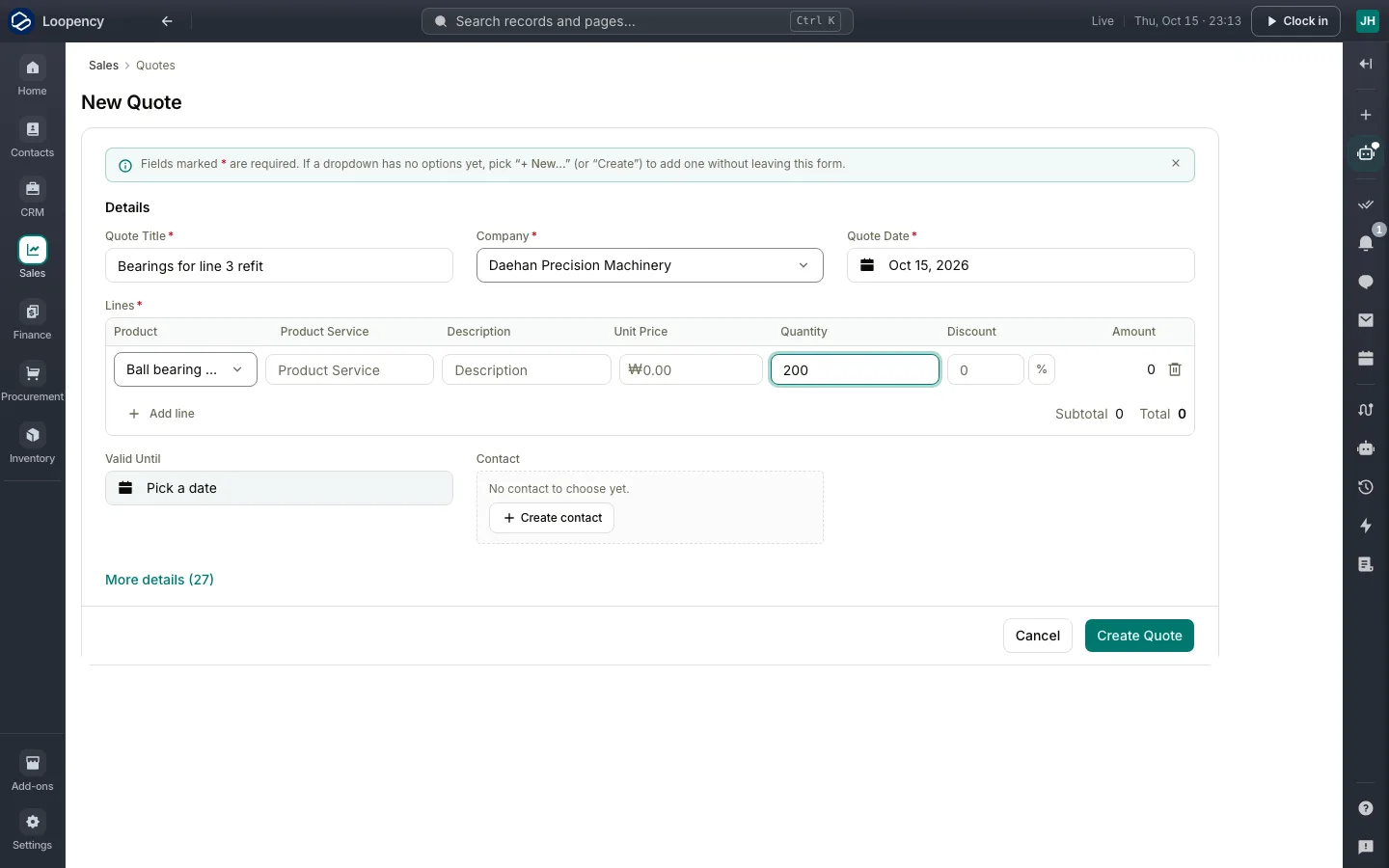Open the Quote Date picker
This screenshot has height=868, width=1389.
(x=1021, y=265)
